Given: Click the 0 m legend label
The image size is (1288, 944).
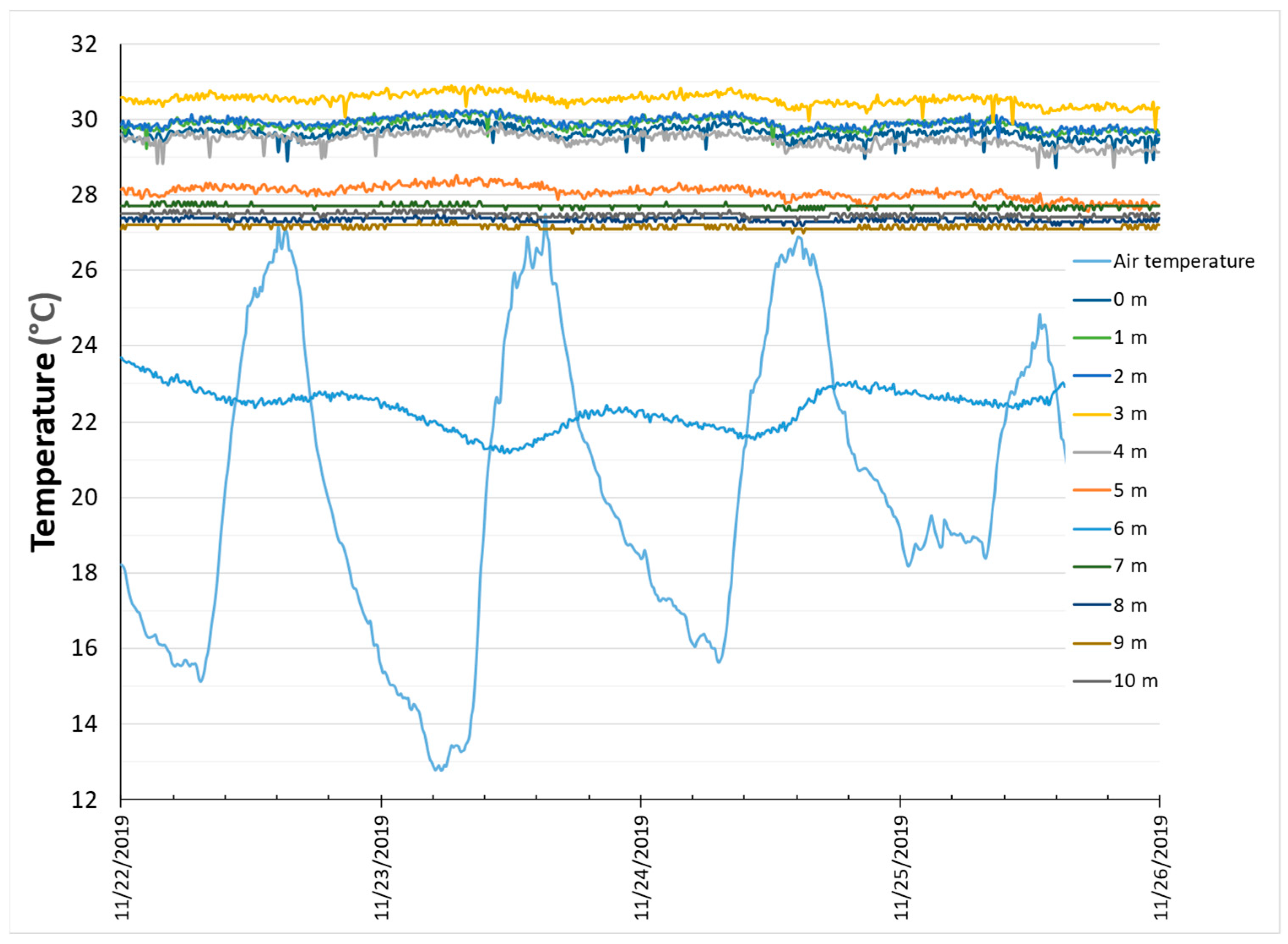Looking at the screenshot, I should [1130, 299].
